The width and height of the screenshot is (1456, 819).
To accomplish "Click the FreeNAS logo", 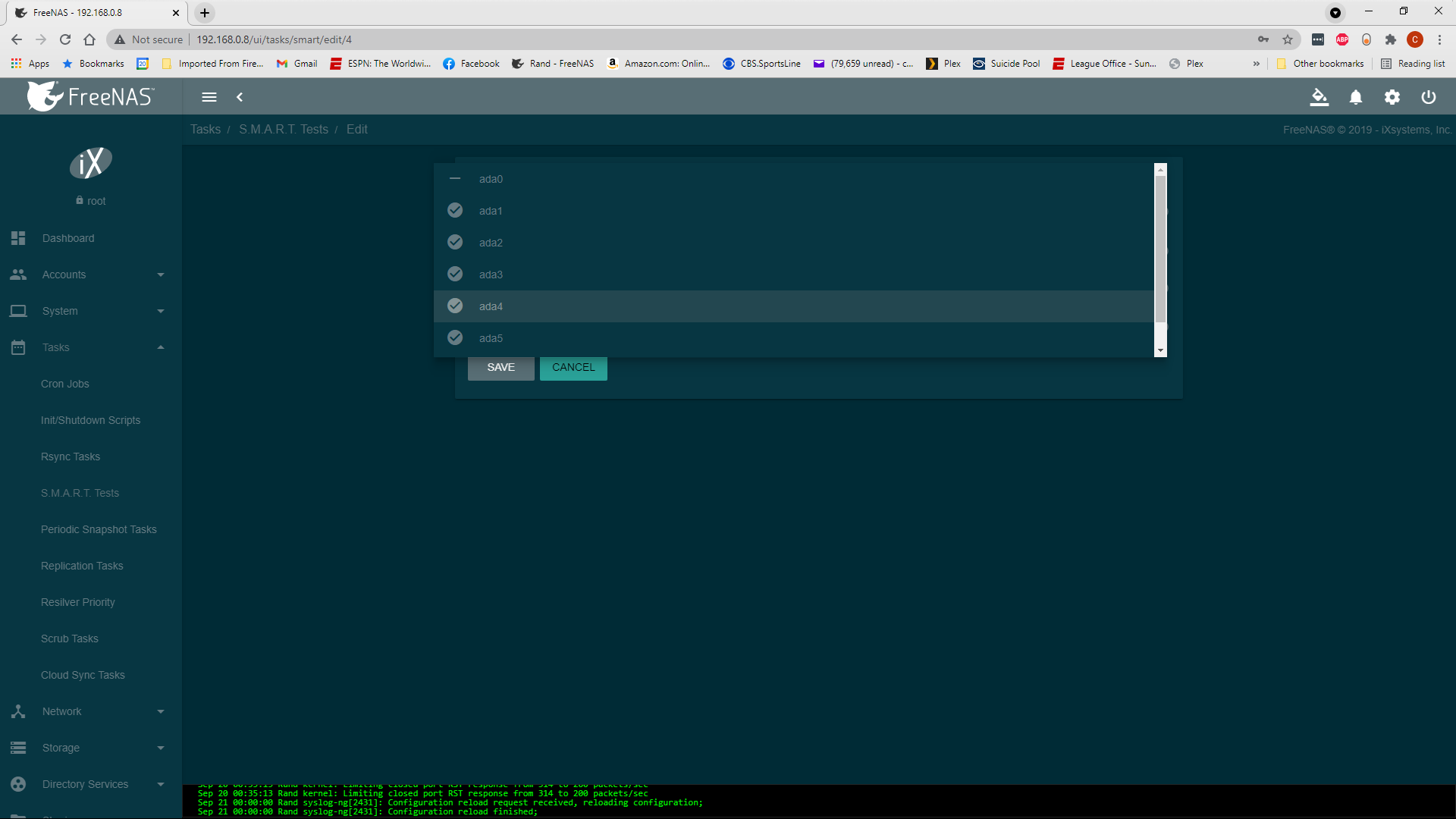I will tap(91, 96).
